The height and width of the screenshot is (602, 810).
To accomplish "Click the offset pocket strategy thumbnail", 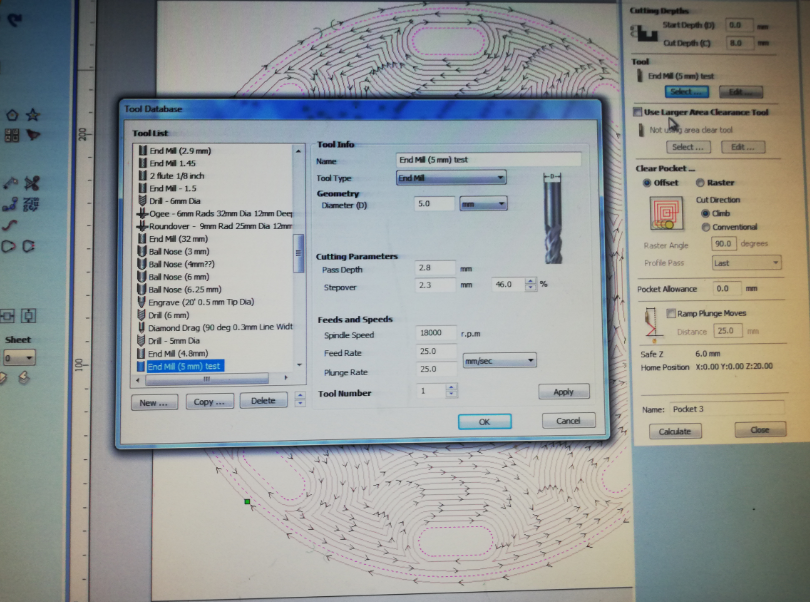I will tap(666, 213).
